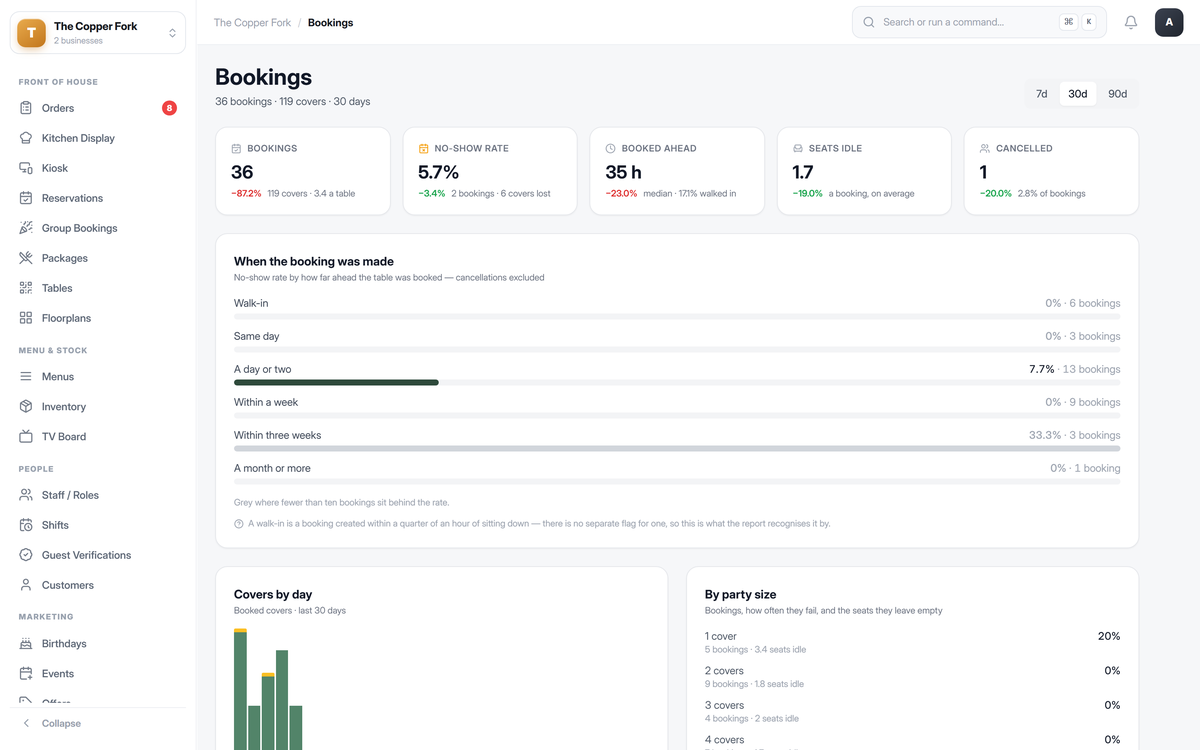This screenshot has height=750, width=1200.
Task: Click the Inventory box icon
Action: coord(26,407)
